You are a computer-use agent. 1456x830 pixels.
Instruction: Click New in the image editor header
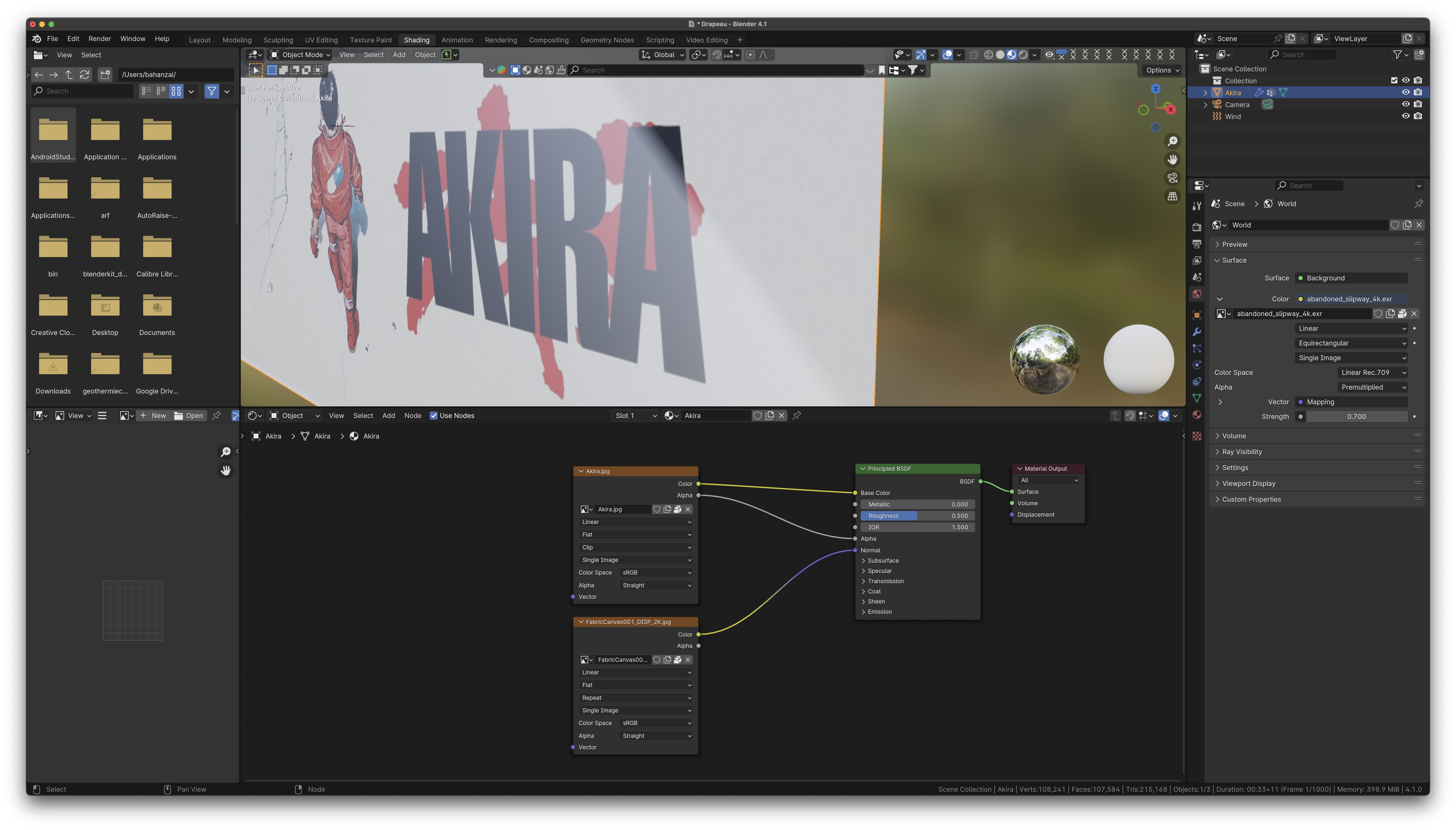pyautogui.click(x=153, y=415)
